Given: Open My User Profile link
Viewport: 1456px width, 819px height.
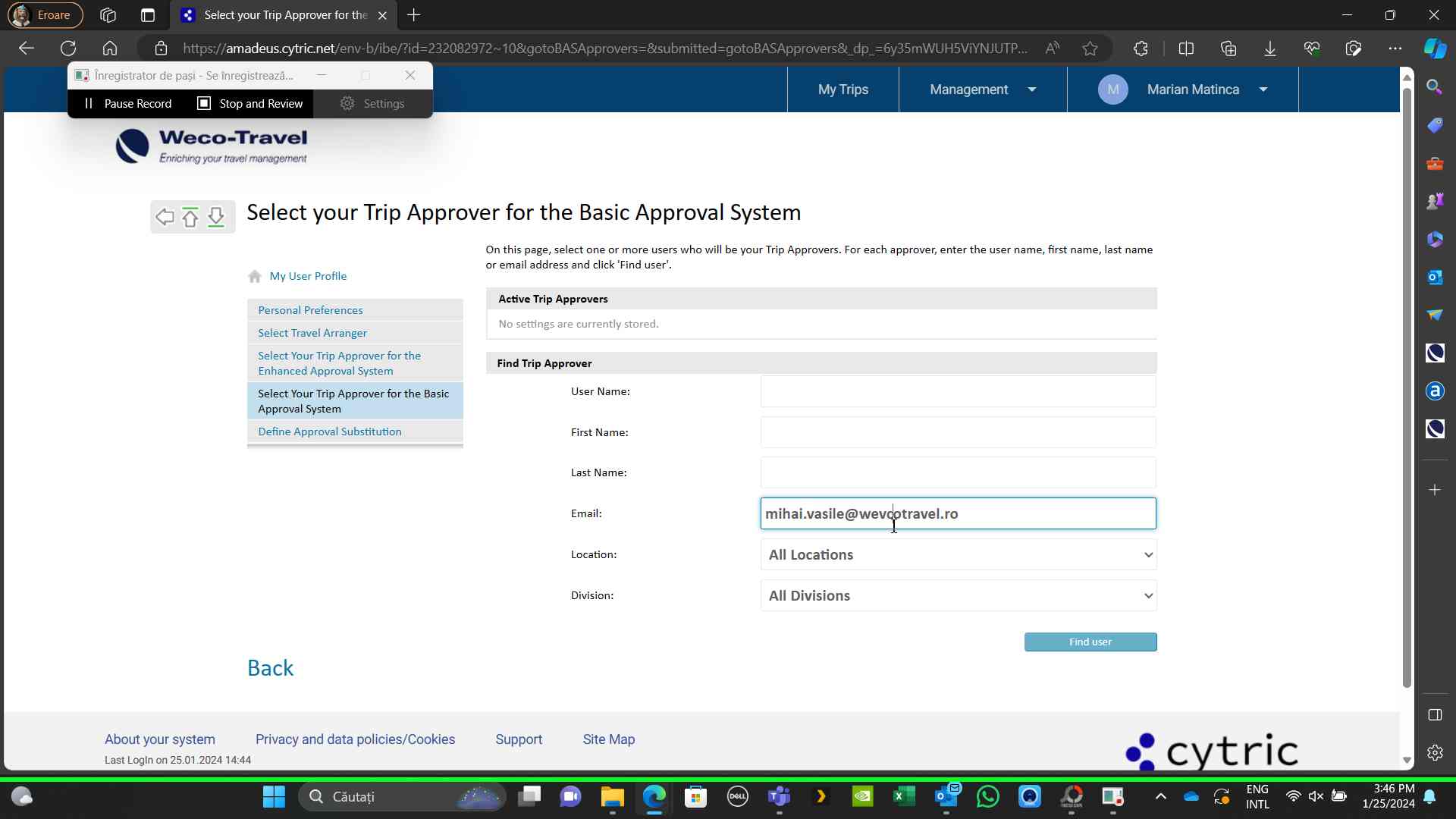Looking at the screenshot, I should [x=308, y=276].
